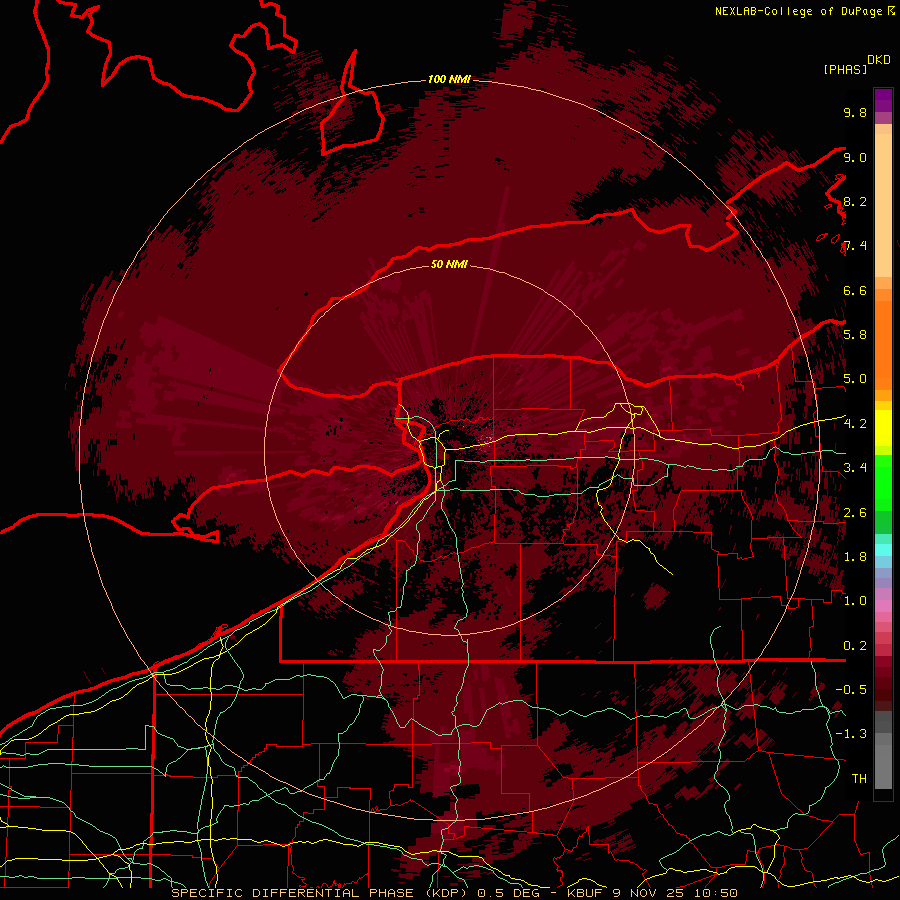900x900 pixels.
Task: Pick the pink band near the 1.0 label
Action: tap(883, 606)
